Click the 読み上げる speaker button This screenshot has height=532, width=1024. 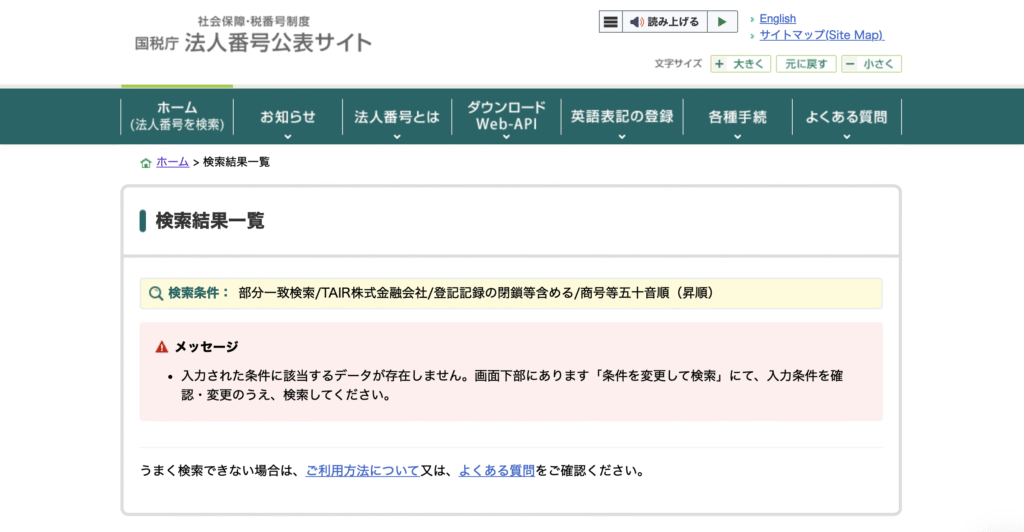pos(665,22)
